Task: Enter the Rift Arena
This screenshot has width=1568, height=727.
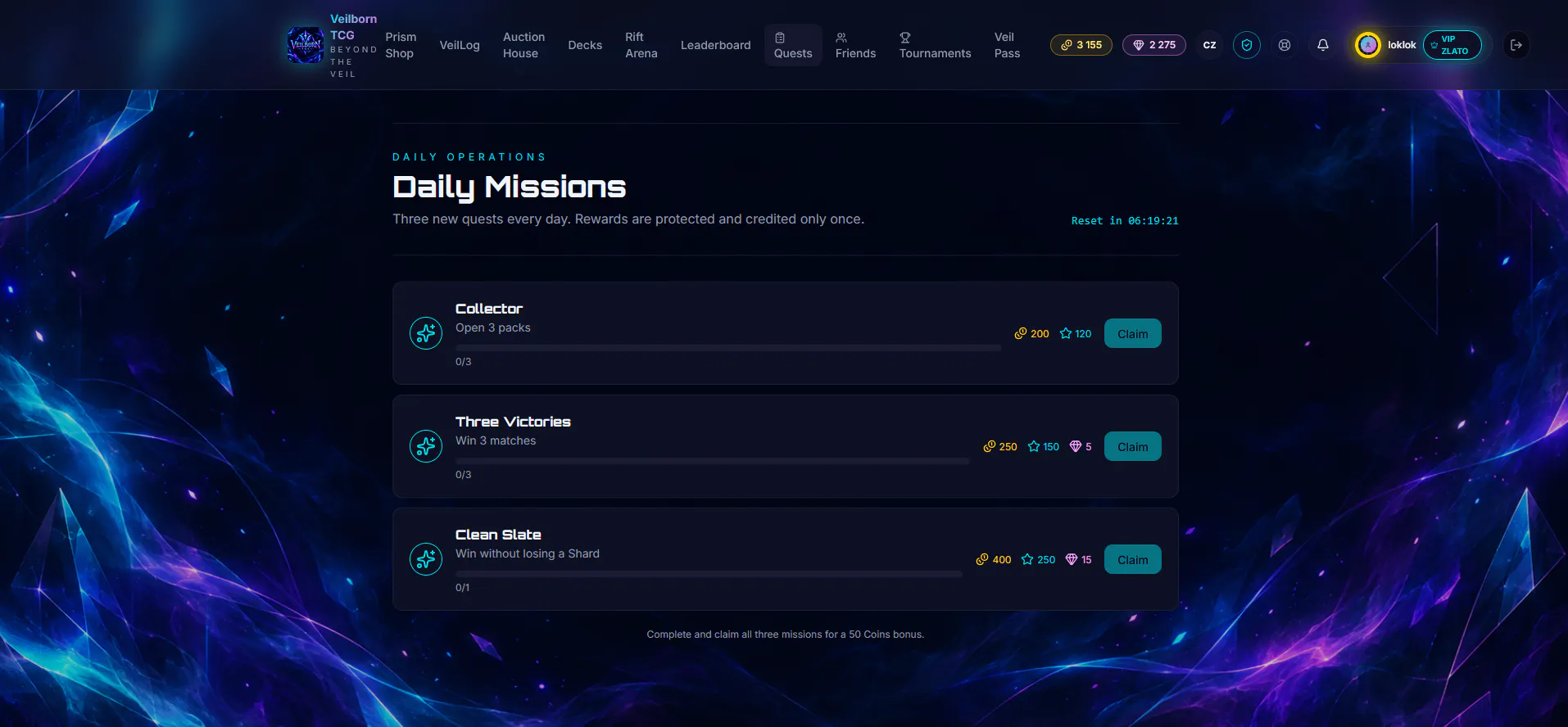Action: 641,45
